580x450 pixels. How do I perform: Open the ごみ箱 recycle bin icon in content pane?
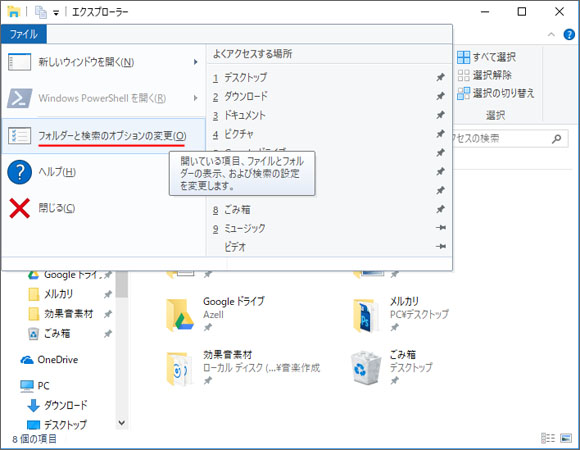(366, 368)
